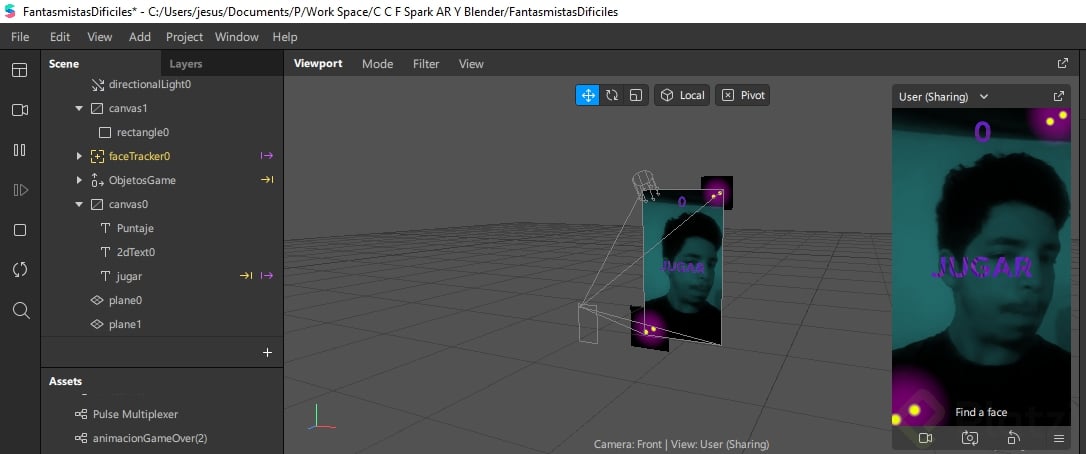Screen dimensions: 1086x454
Task: Open the Window menu
Action: 237,37
